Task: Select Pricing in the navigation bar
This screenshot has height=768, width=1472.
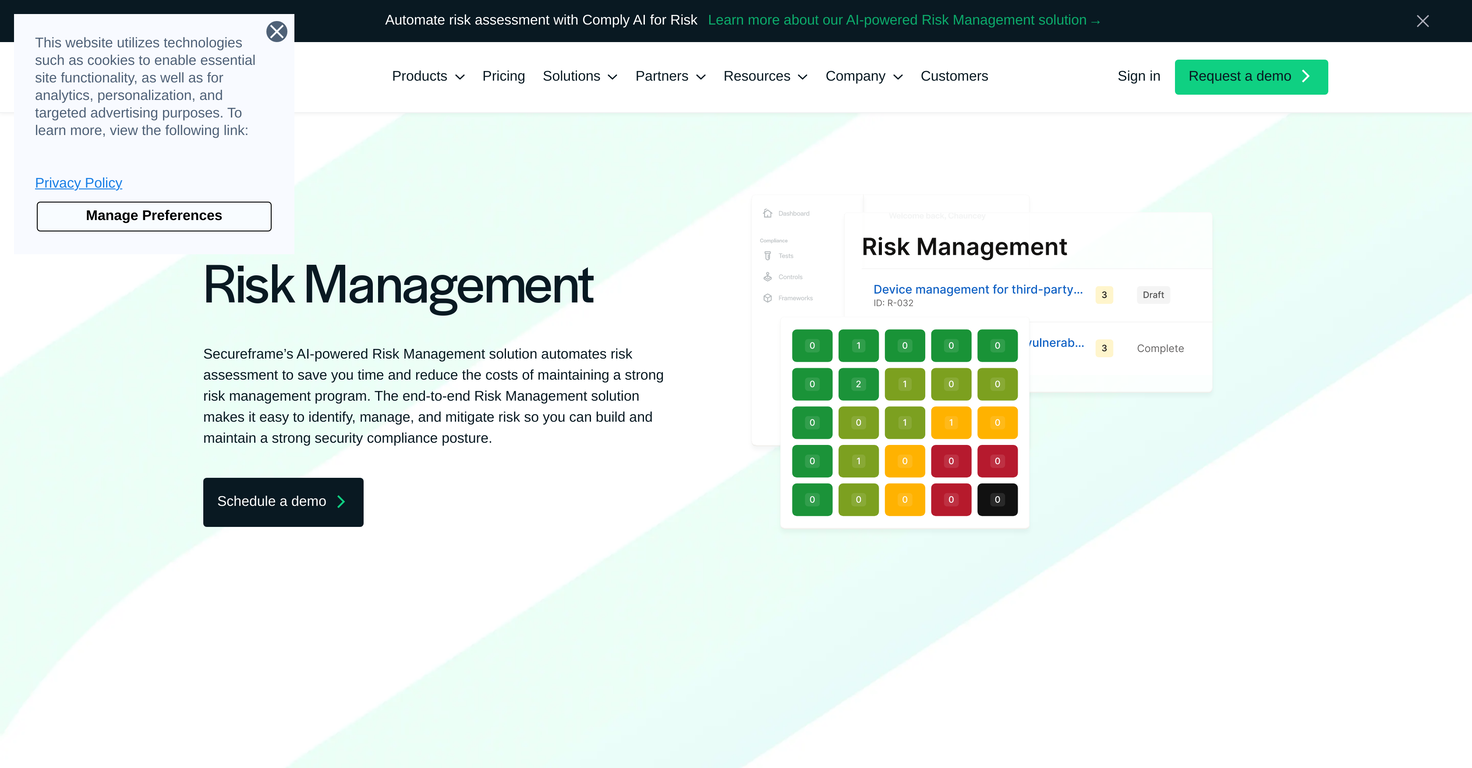Action: (x=503, y=76)
